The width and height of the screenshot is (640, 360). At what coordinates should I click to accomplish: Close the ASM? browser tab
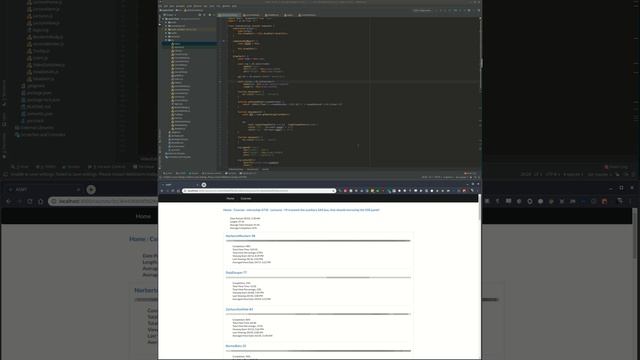197,185
